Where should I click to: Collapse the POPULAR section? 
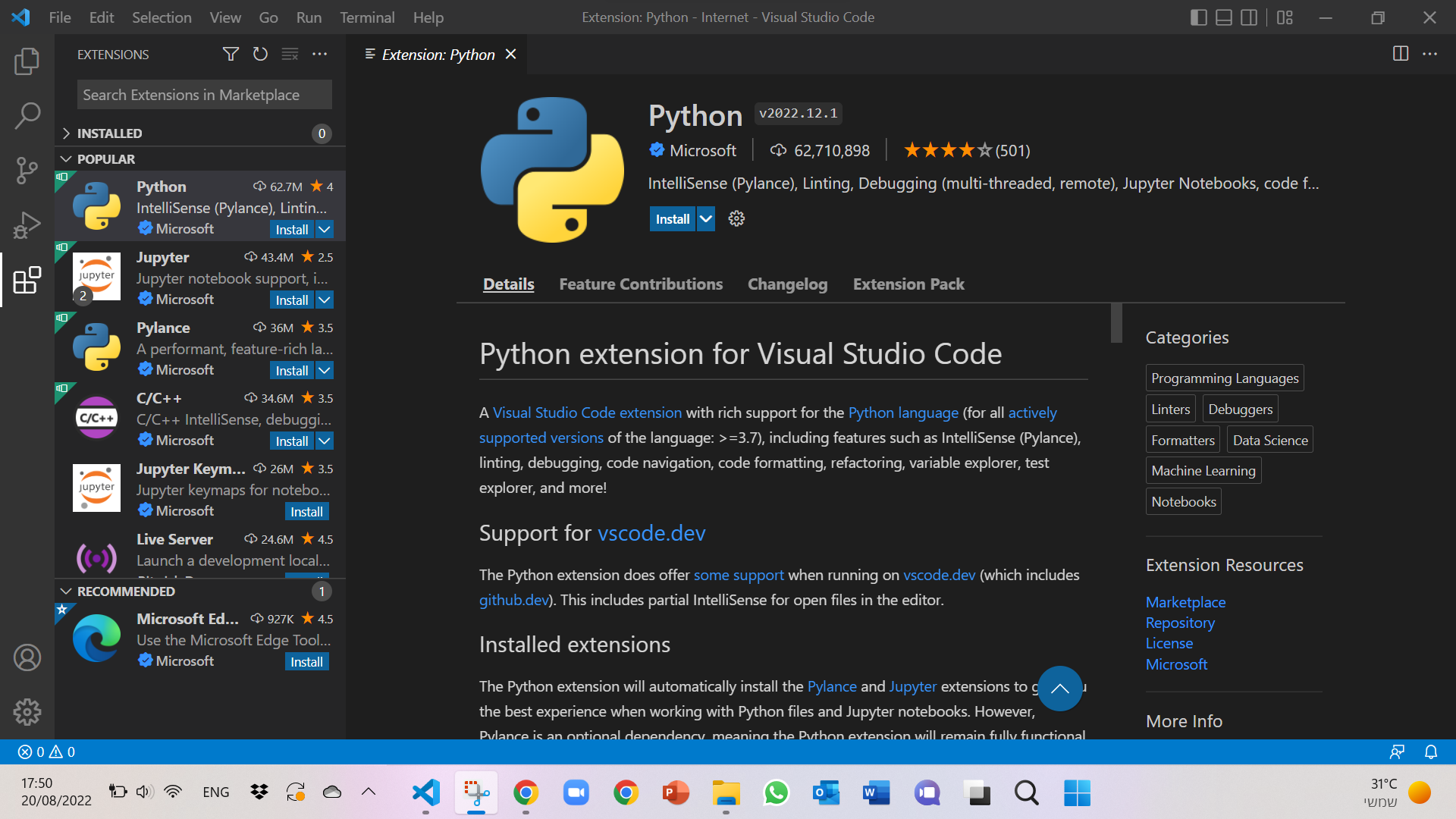pyautogui.click(x=200, y=159)
